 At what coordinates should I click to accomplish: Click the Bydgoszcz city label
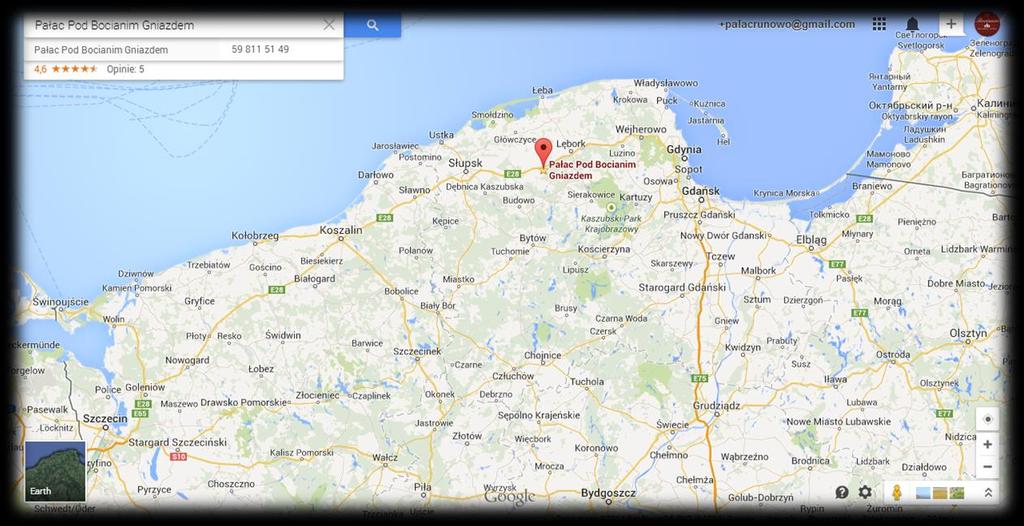(607, 492)
